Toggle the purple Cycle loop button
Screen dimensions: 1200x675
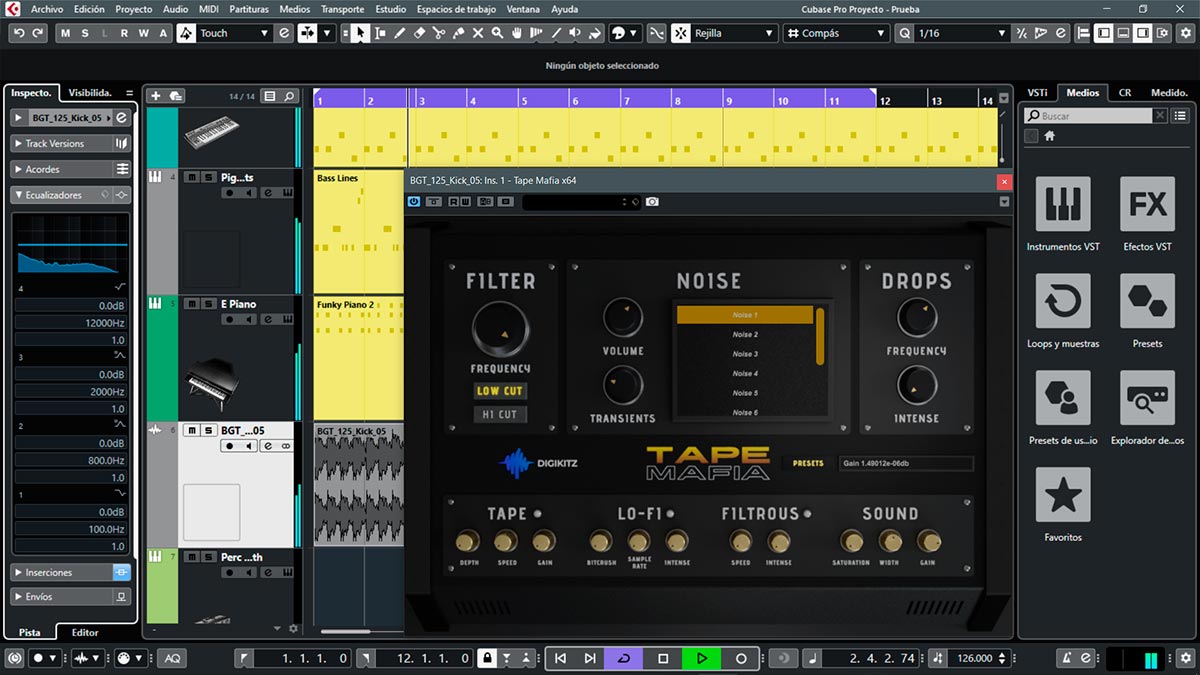624,658
